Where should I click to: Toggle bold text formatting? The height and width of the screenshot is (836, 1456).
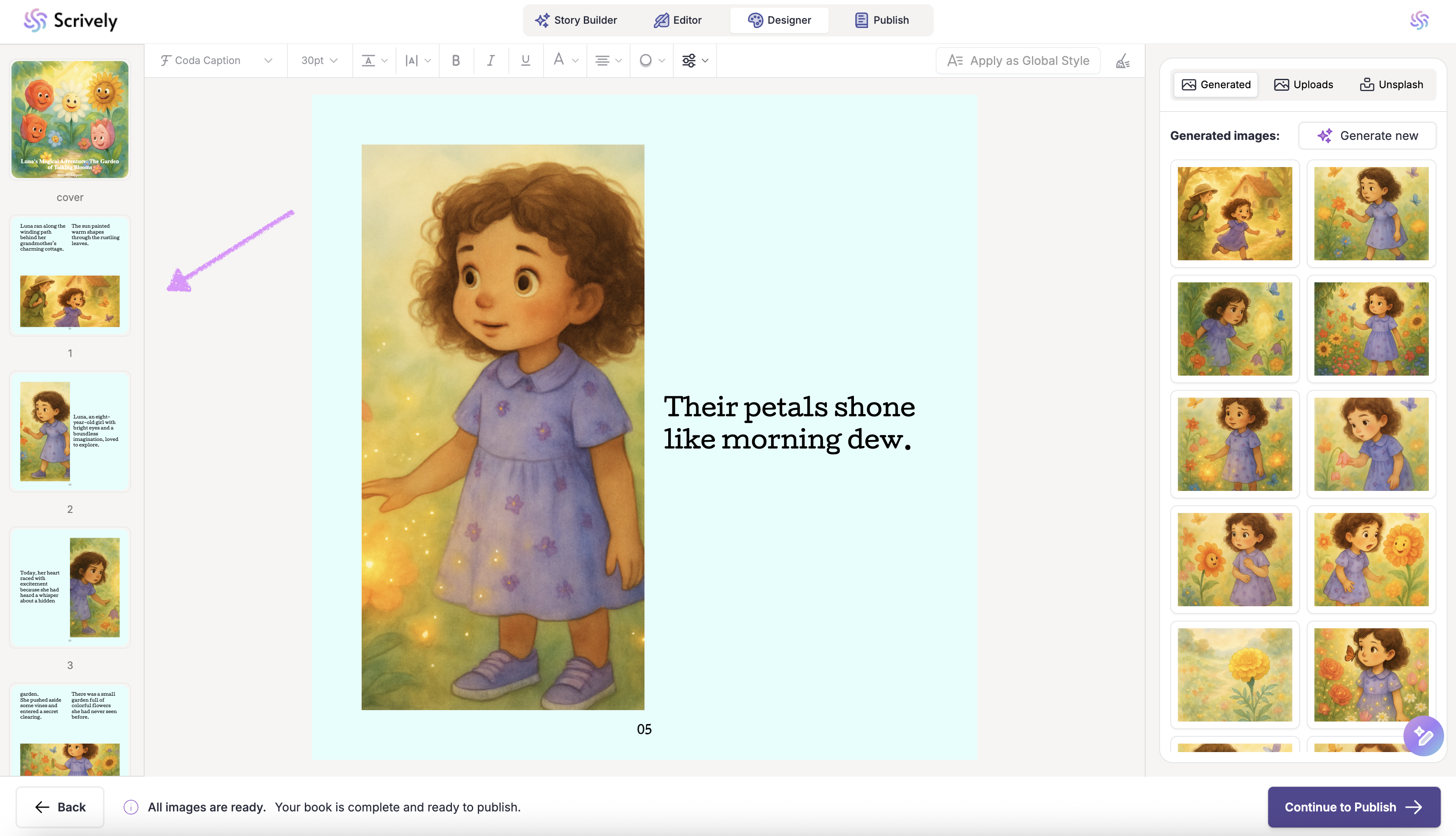pos(456,60)
